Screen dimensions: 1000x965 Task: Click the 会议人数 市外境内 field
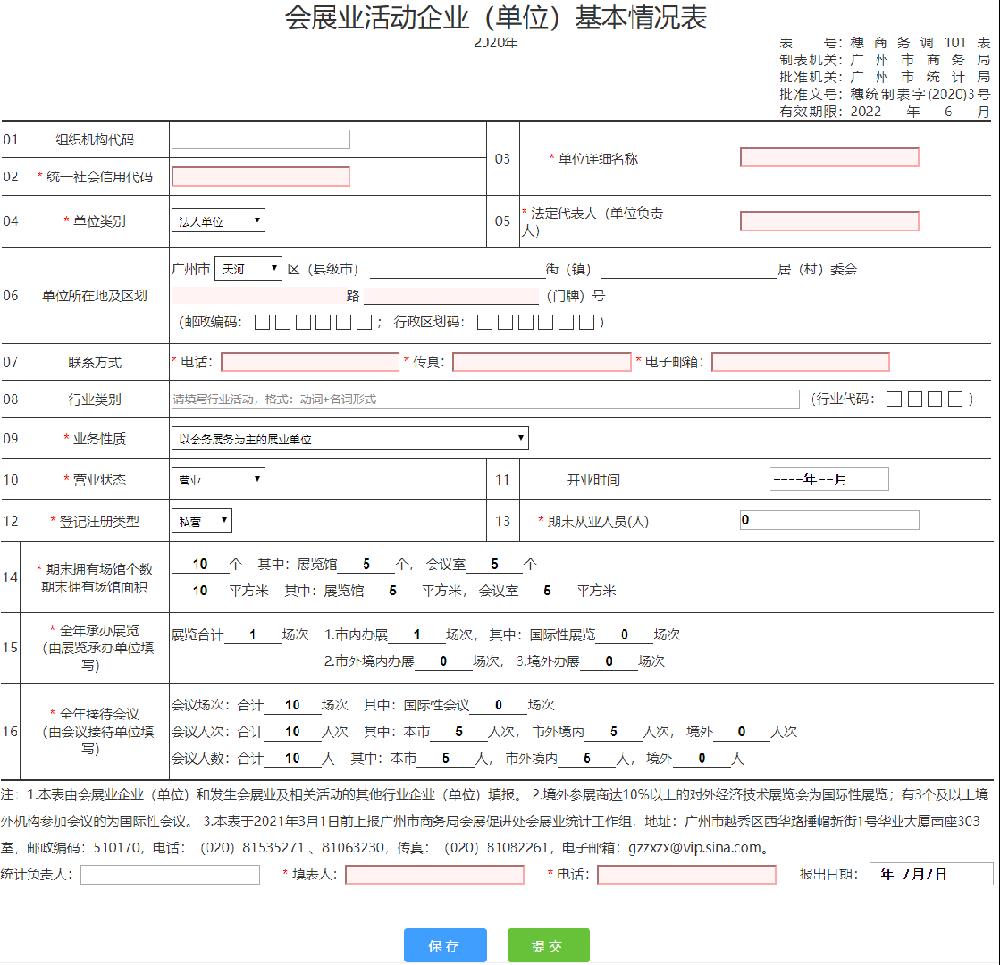point(587,758)
